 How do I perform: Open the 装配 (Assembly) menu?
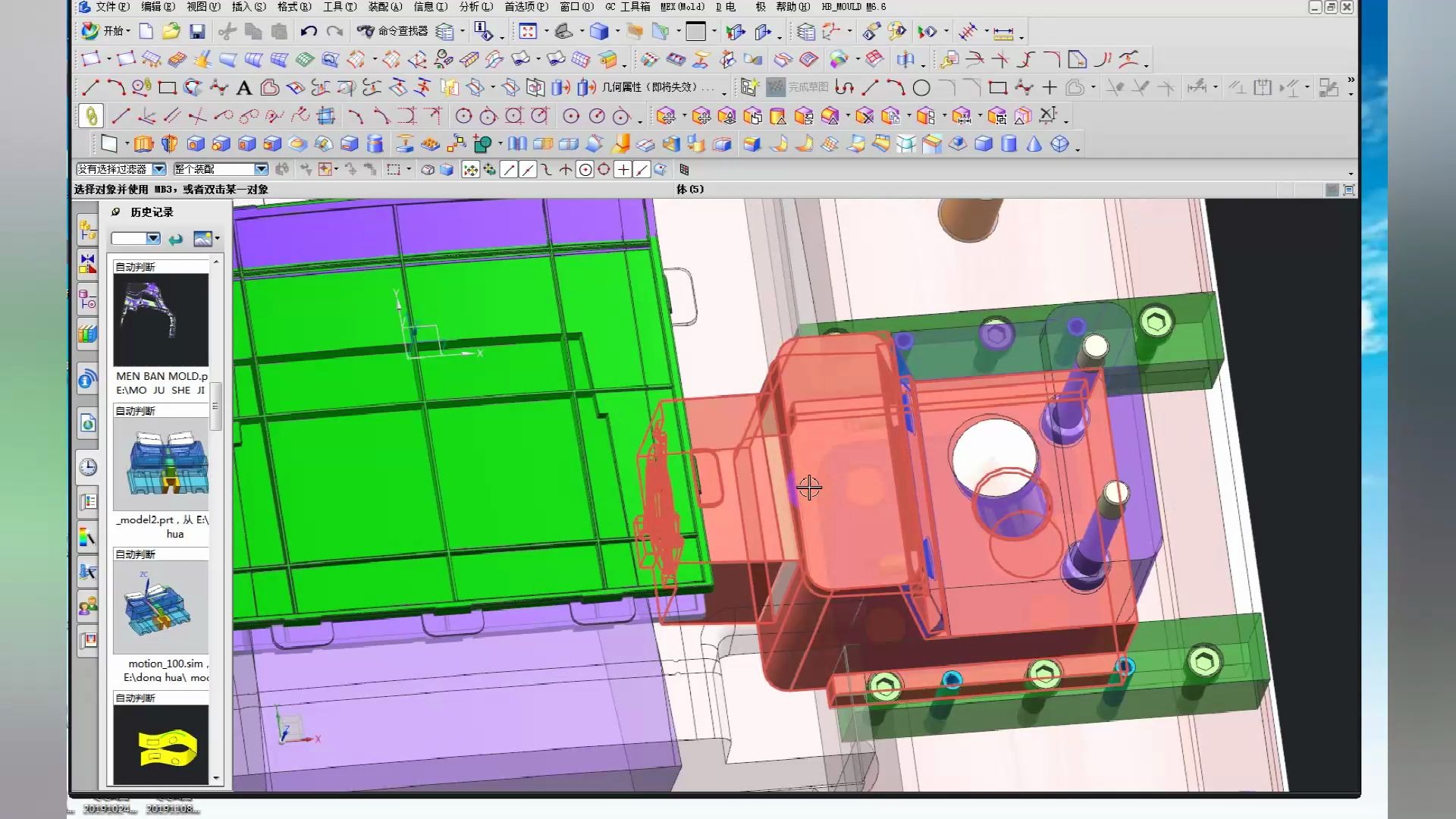click(x=384, y=7)
